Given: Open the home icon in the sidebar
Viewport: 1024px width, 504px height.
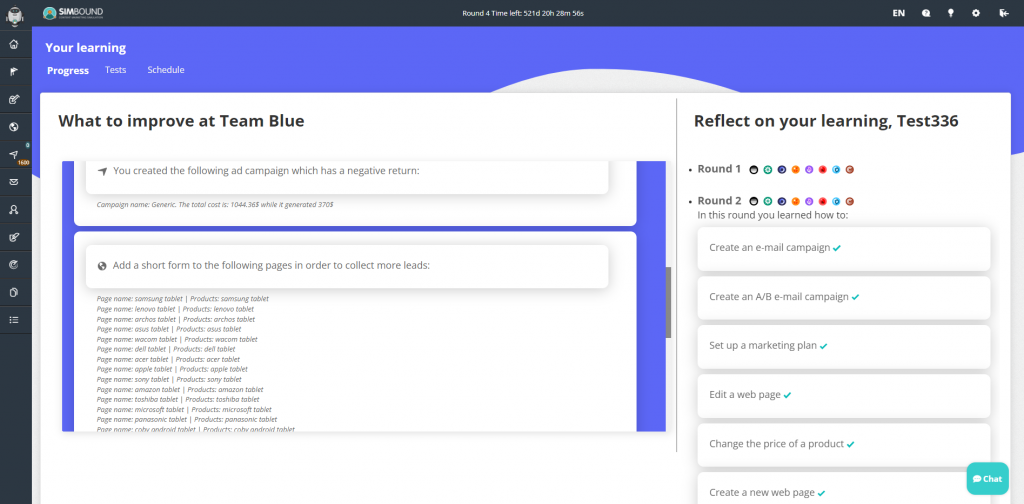Looking at the screenshot, I should (14, 45).
